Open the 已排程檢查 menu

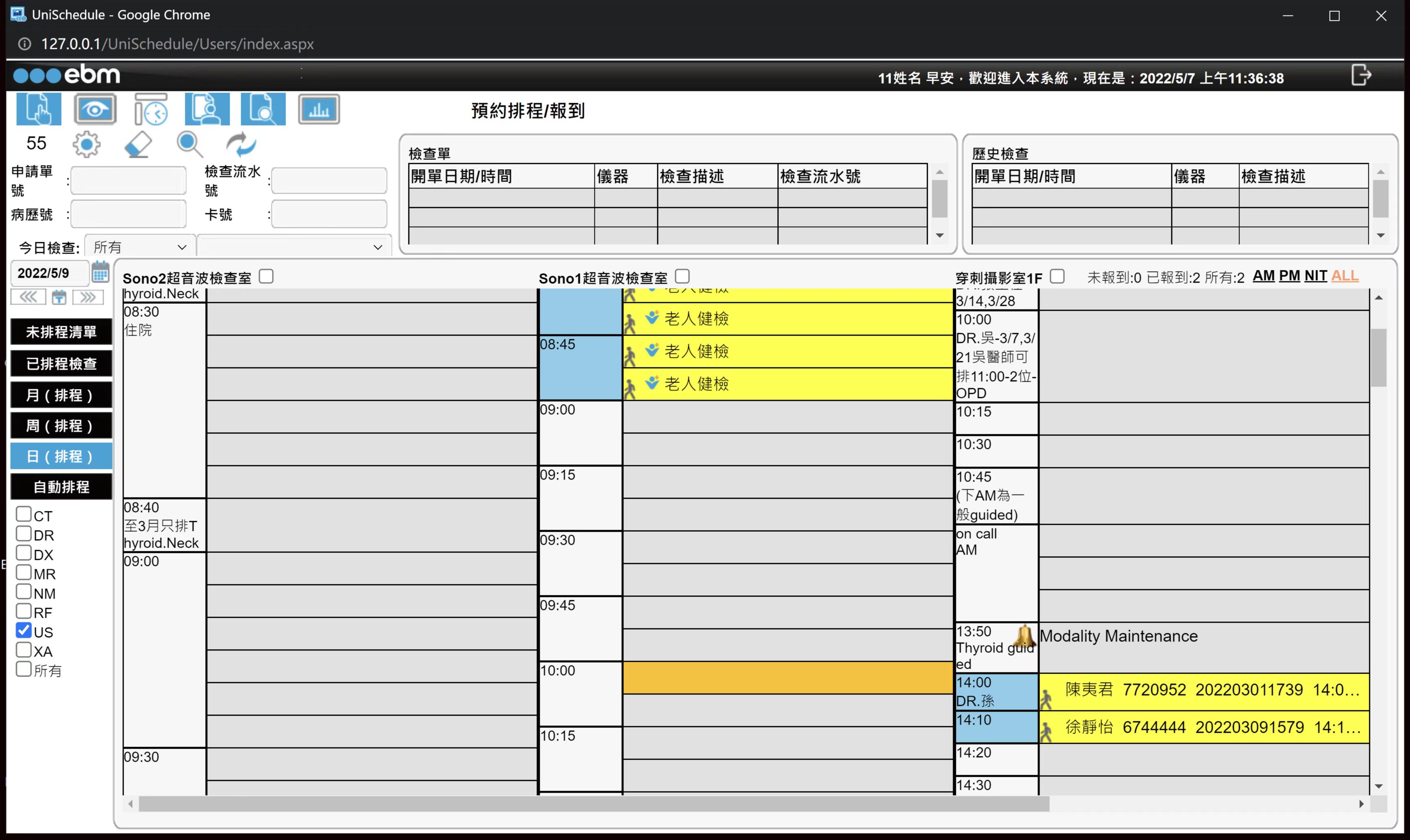(x=61, y=363)
